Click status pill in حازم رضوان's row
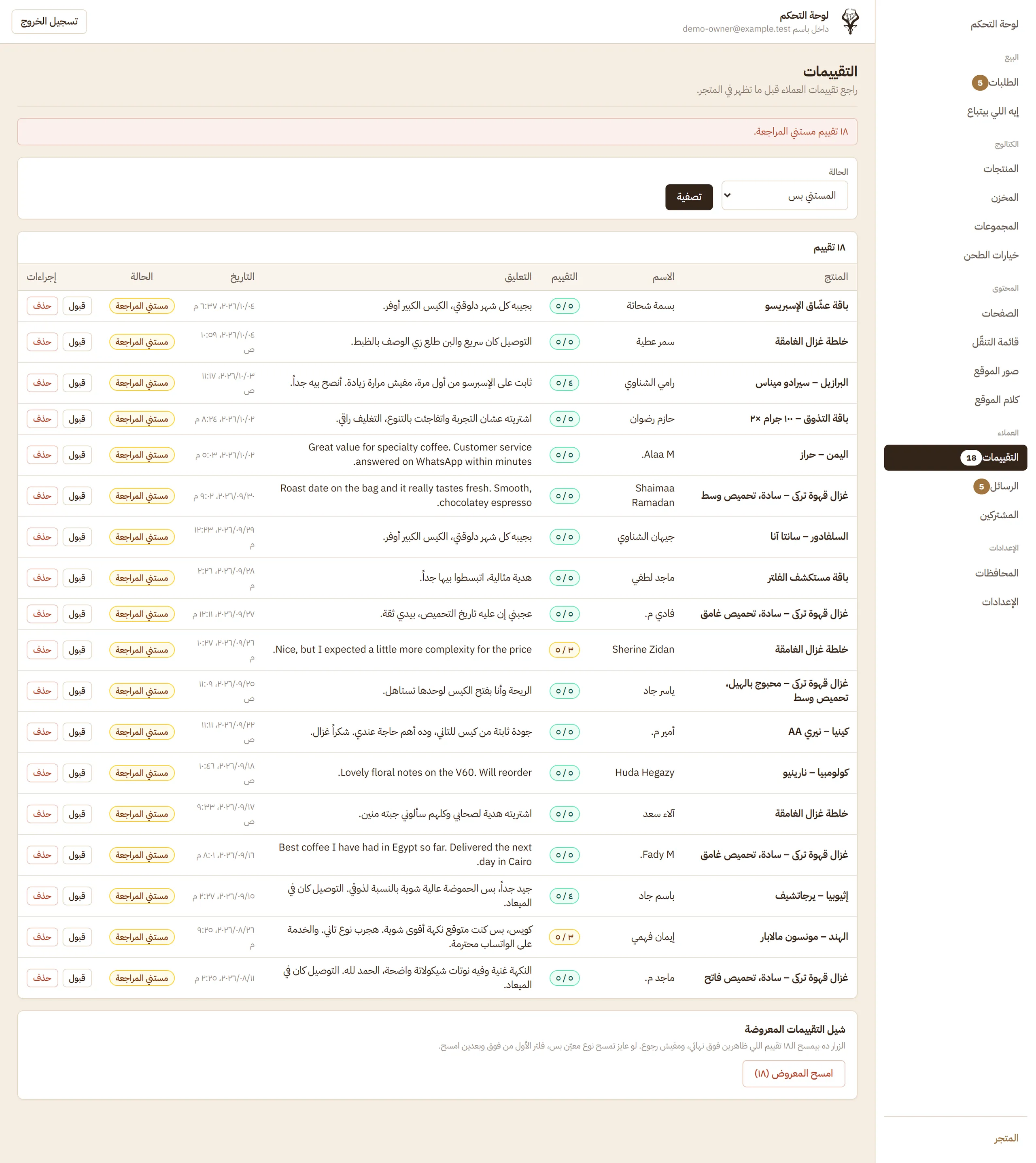The width and height of the screenshot is (1036, 1163). [142, 419]
